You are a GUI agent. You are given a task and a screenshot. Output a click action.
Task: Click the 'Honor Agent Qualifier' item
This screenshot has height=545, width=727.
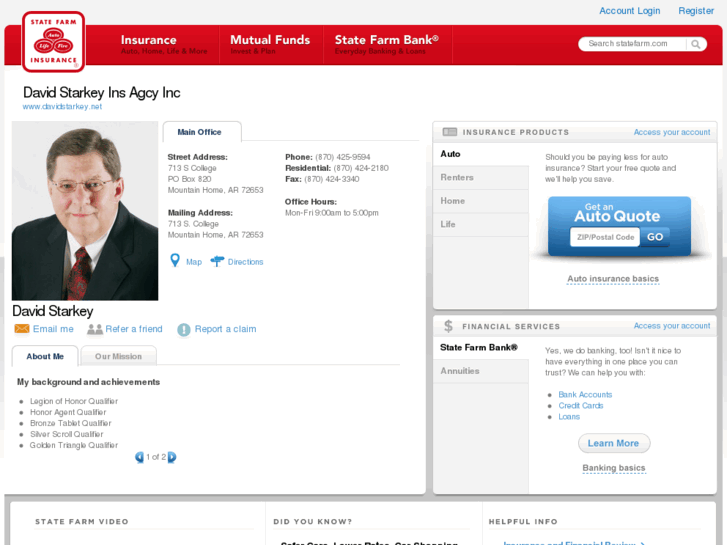68,412
